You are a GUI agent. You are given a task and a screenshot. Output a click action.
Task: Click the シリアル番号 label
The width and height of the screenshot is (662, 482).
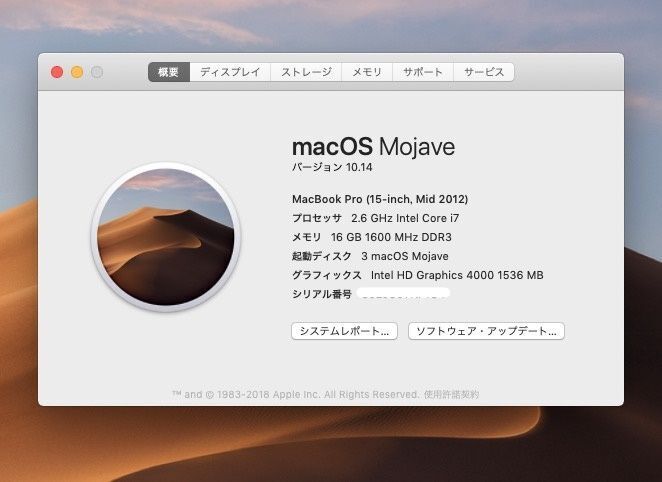click(x=322, y=294)
